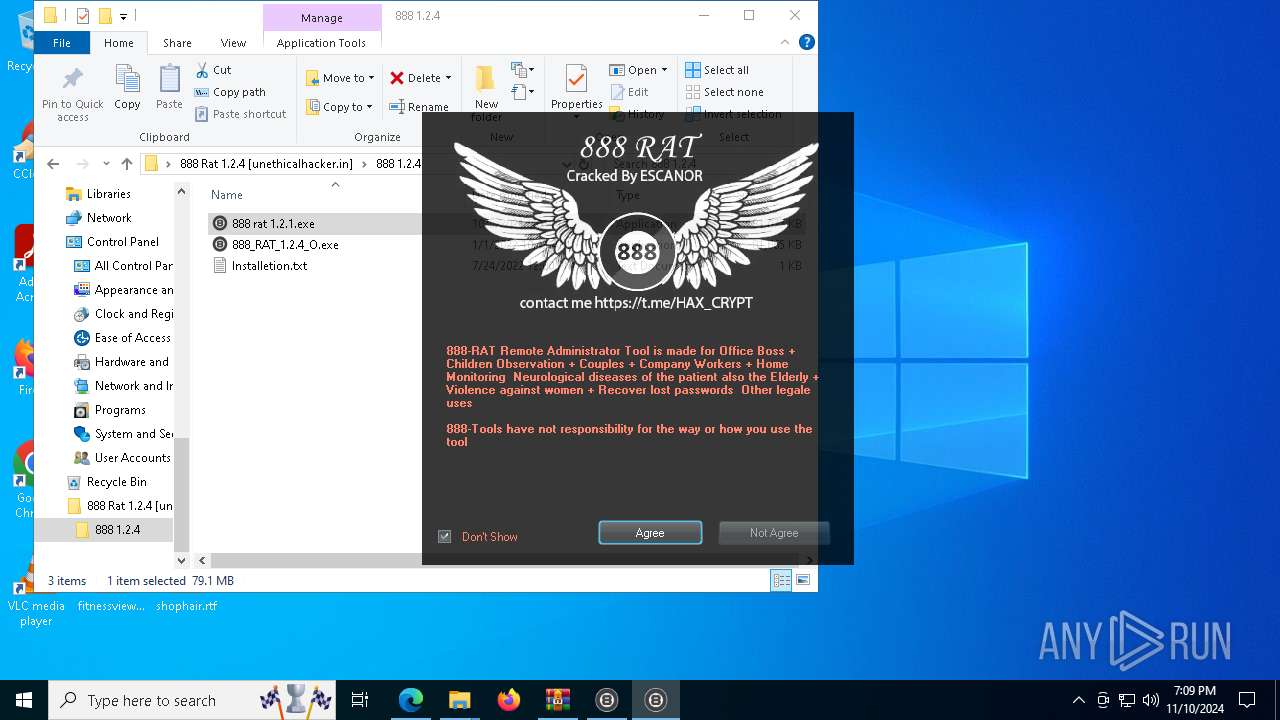Click the New folder icon
Screen dimensions: 1280x720
pos(486,80)
